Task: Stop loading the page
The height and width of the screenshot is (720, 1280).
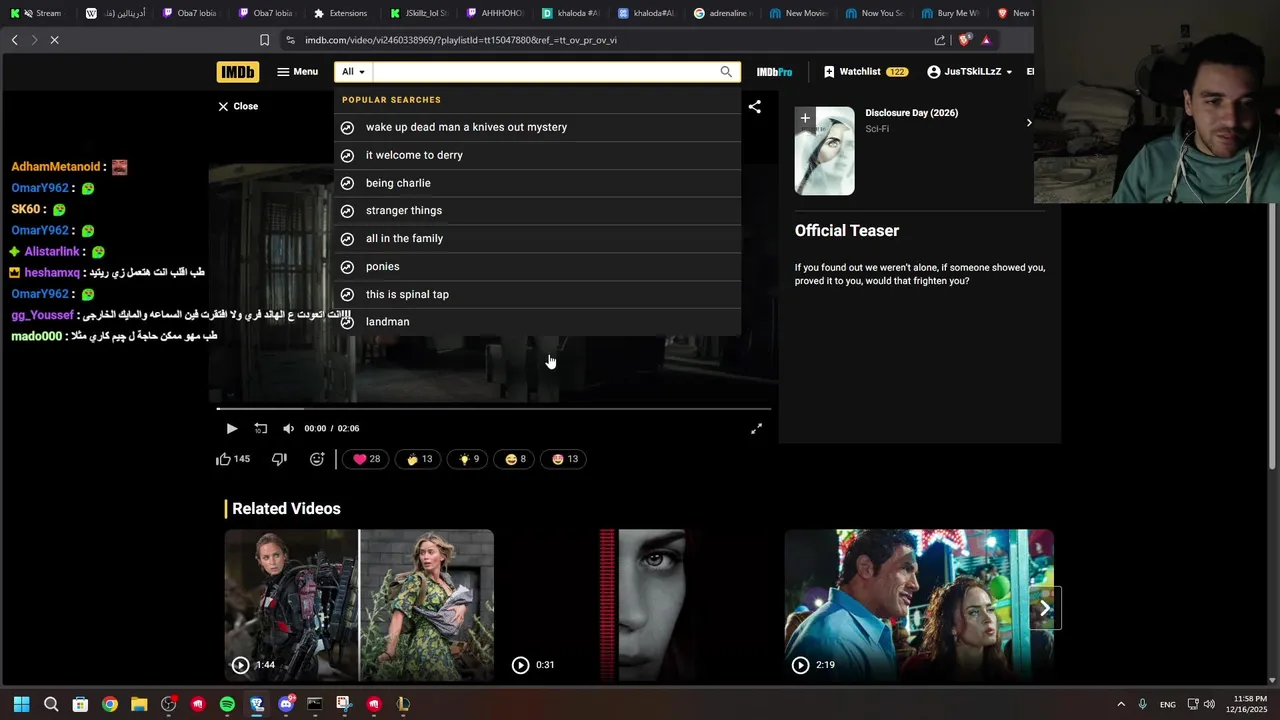Action: (x=54, y=40)
